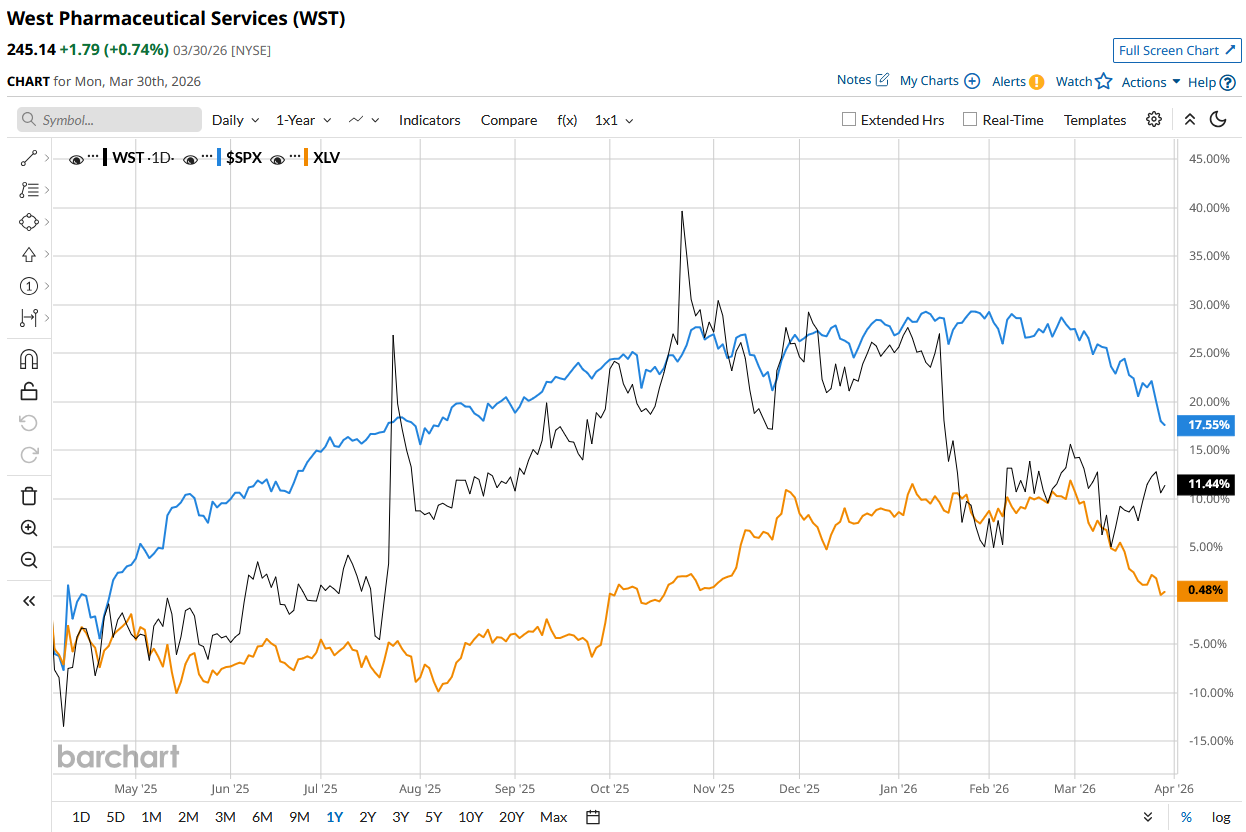Collapse the left drawing tools panel
Image resolution: width=1246 pixels, height=832 pixels.
(29, 600)
